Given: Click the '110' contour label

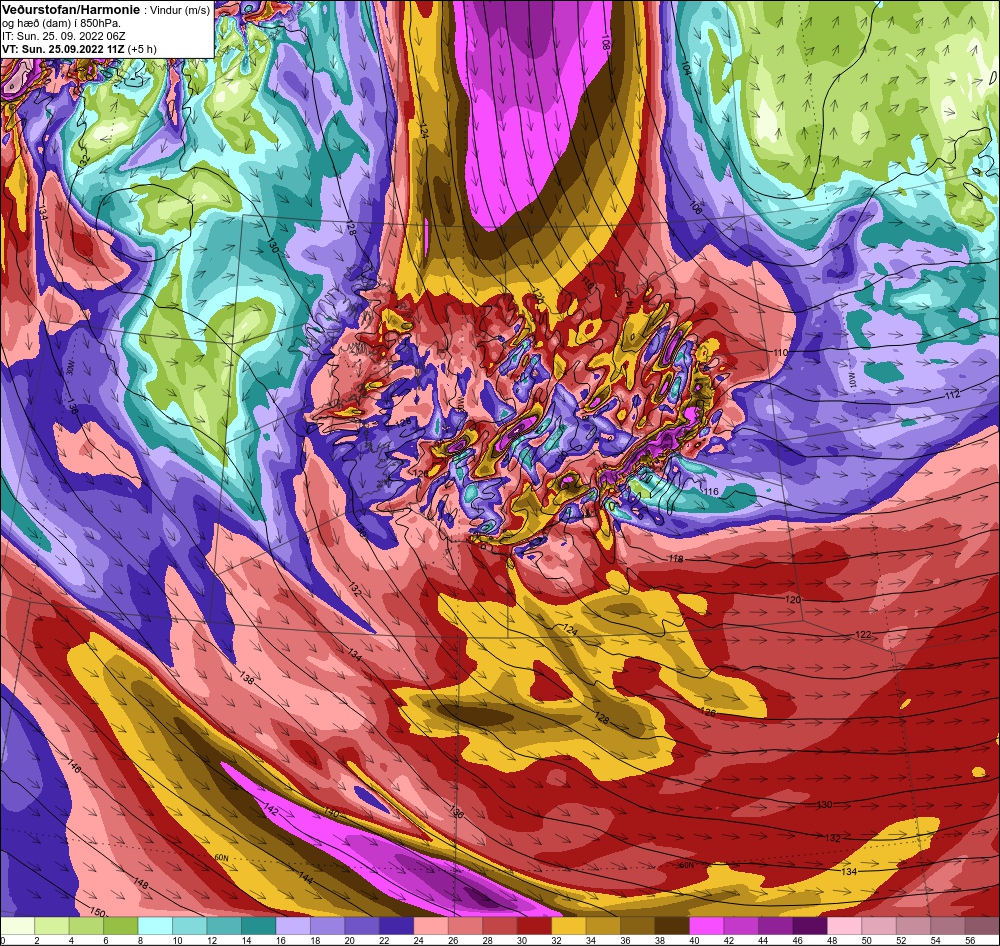Looking at the screenshot, I should [x=781, y=352].
